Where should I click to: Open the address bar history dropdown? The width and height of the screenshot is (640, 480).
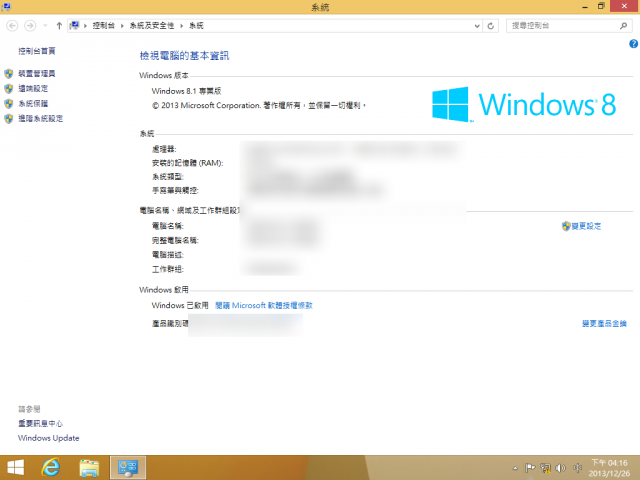477,26
